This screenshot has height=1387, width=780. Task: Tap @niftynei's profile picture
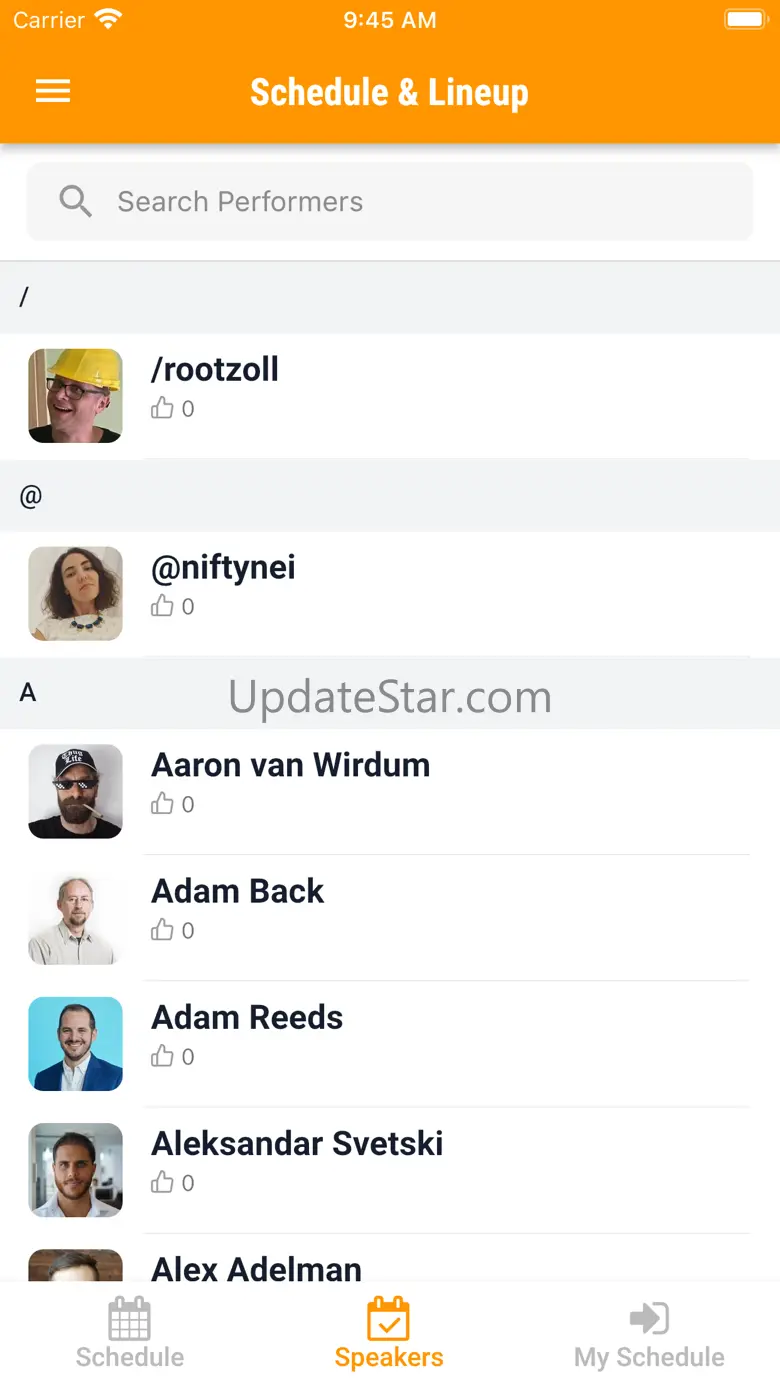[x=75, y=593]
